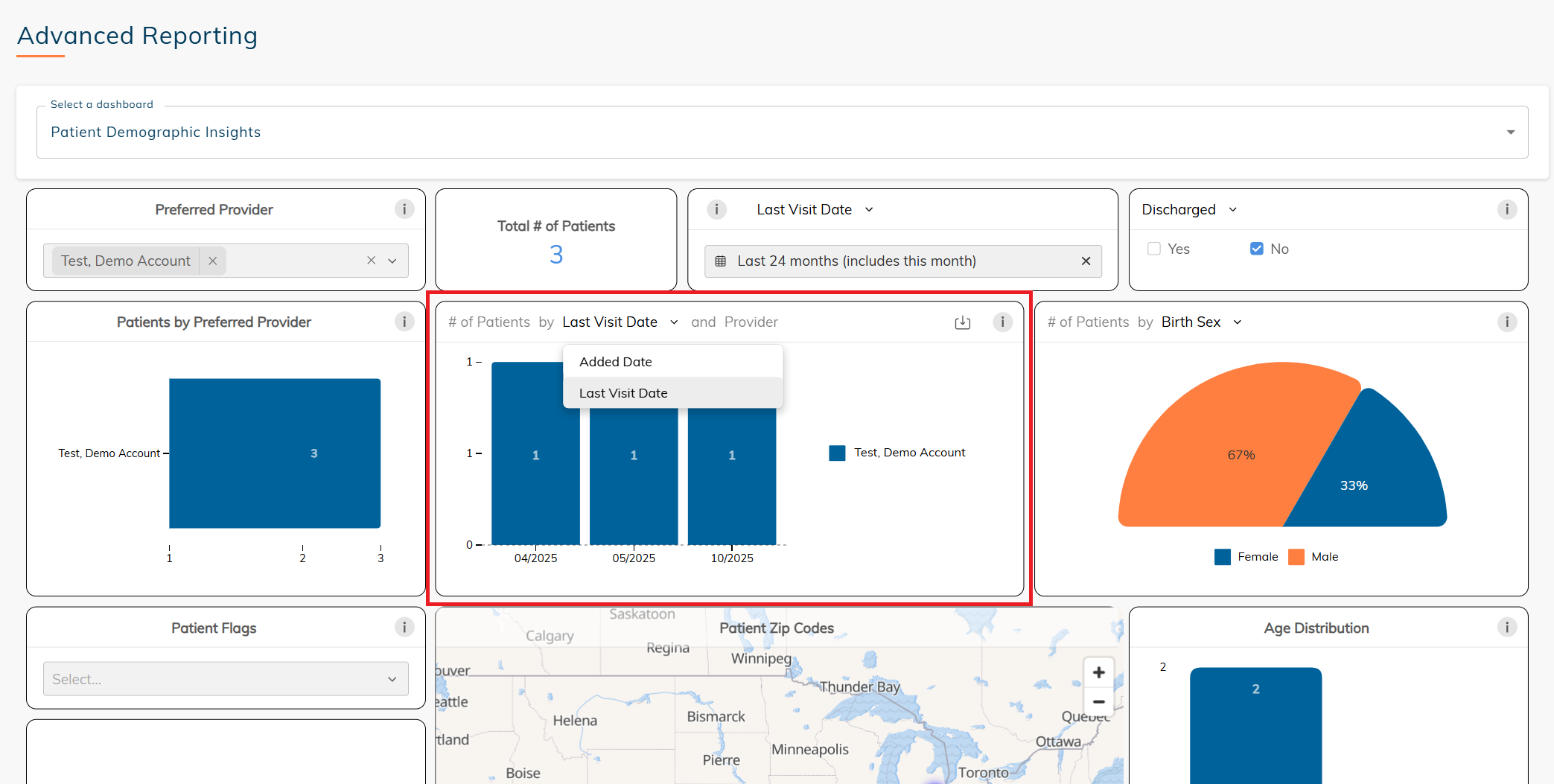Click the Female legend color swatch
Image resolution: width=1554 pixels, height=784 pixels.
pyautogui.click(x=1222, y=557)
